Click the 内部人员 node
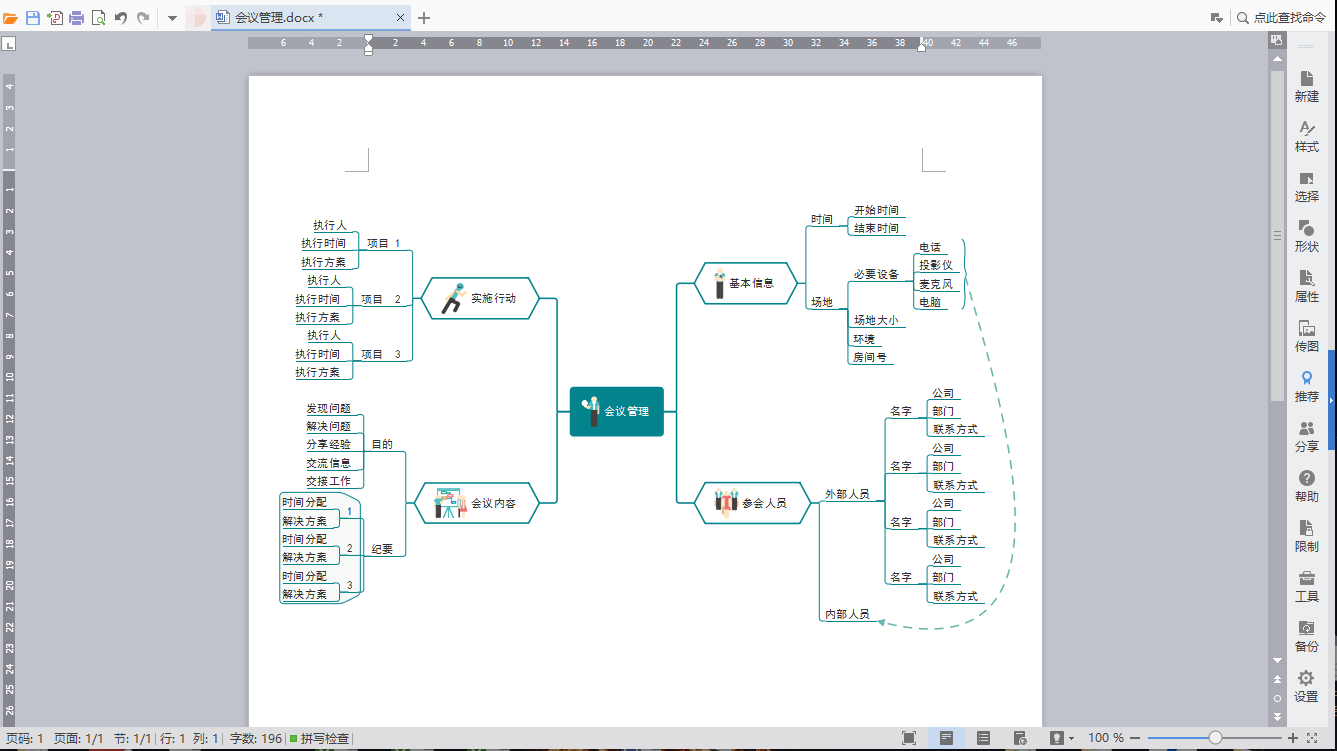 pyautogui.click(x=847, y=614)
